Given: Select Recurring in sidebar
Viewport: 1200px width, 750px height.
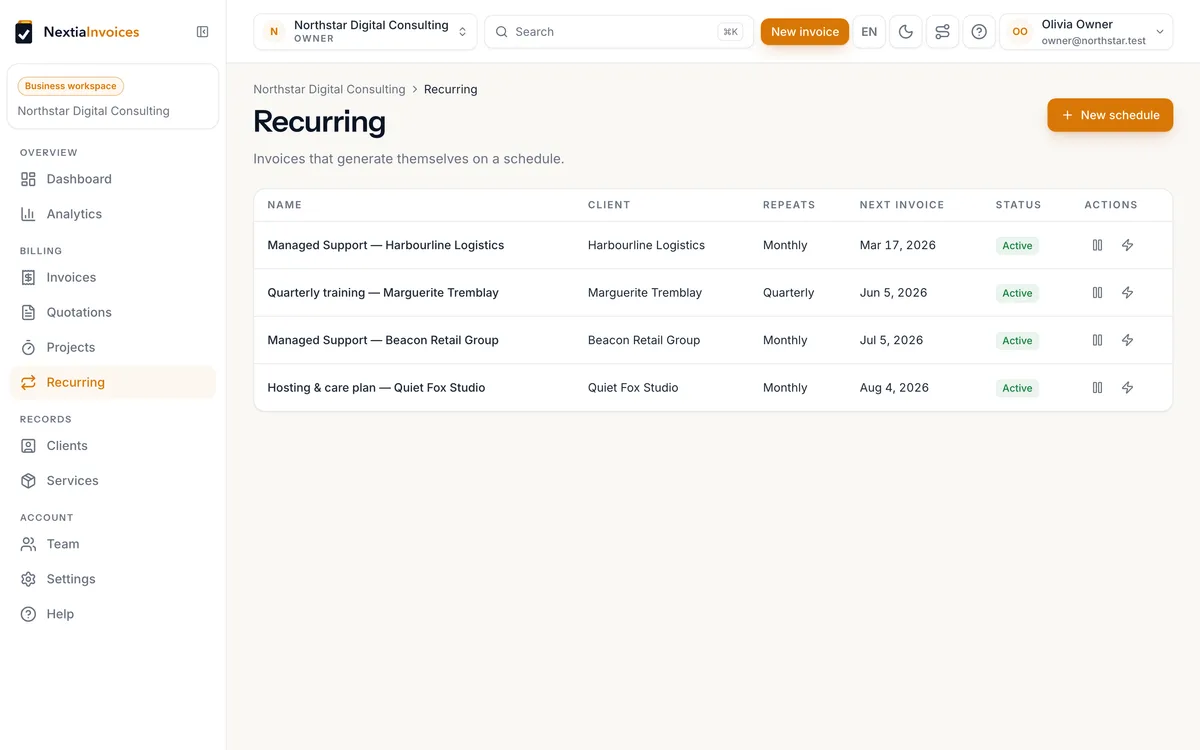Looking at the screenshot, I should (x=112, y=382).
